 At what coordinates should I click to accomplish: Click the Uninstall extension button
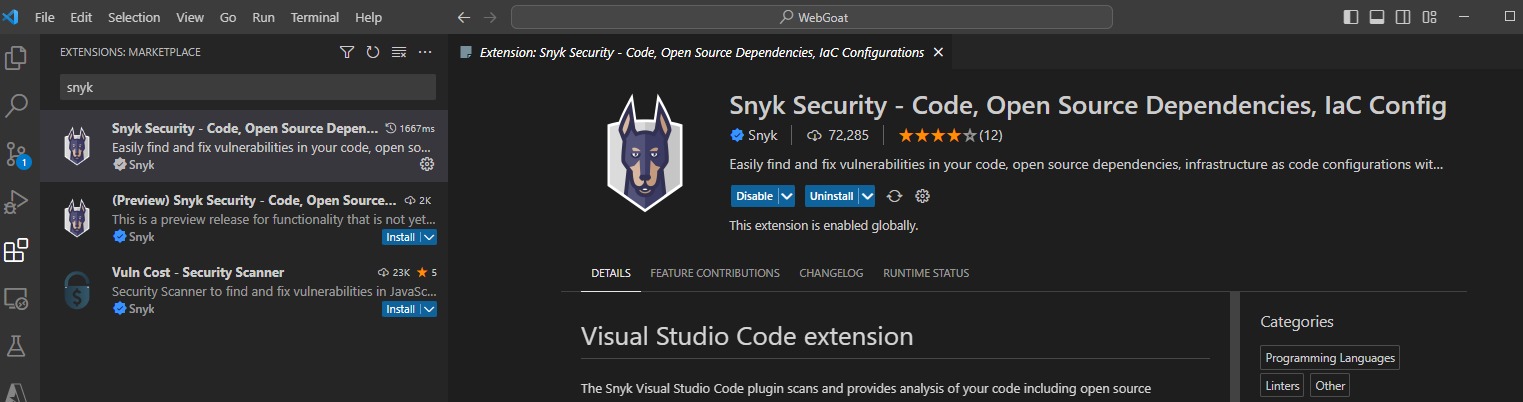(x=831, y=196)
